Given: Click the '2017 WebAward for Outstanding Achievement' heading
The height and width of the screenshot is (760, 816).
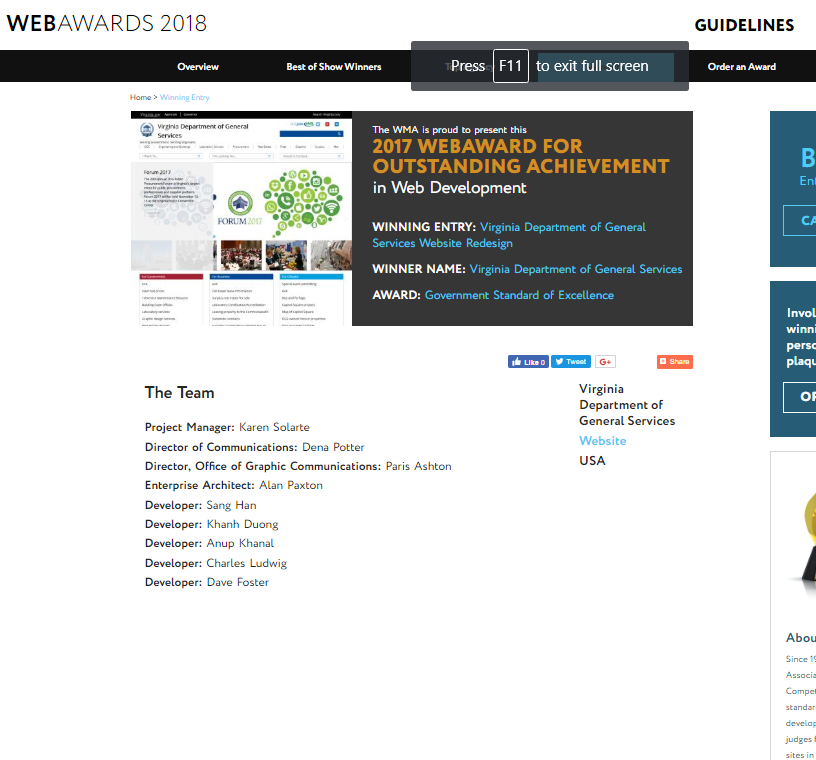Looking at the screenshot, I should 520,156.
